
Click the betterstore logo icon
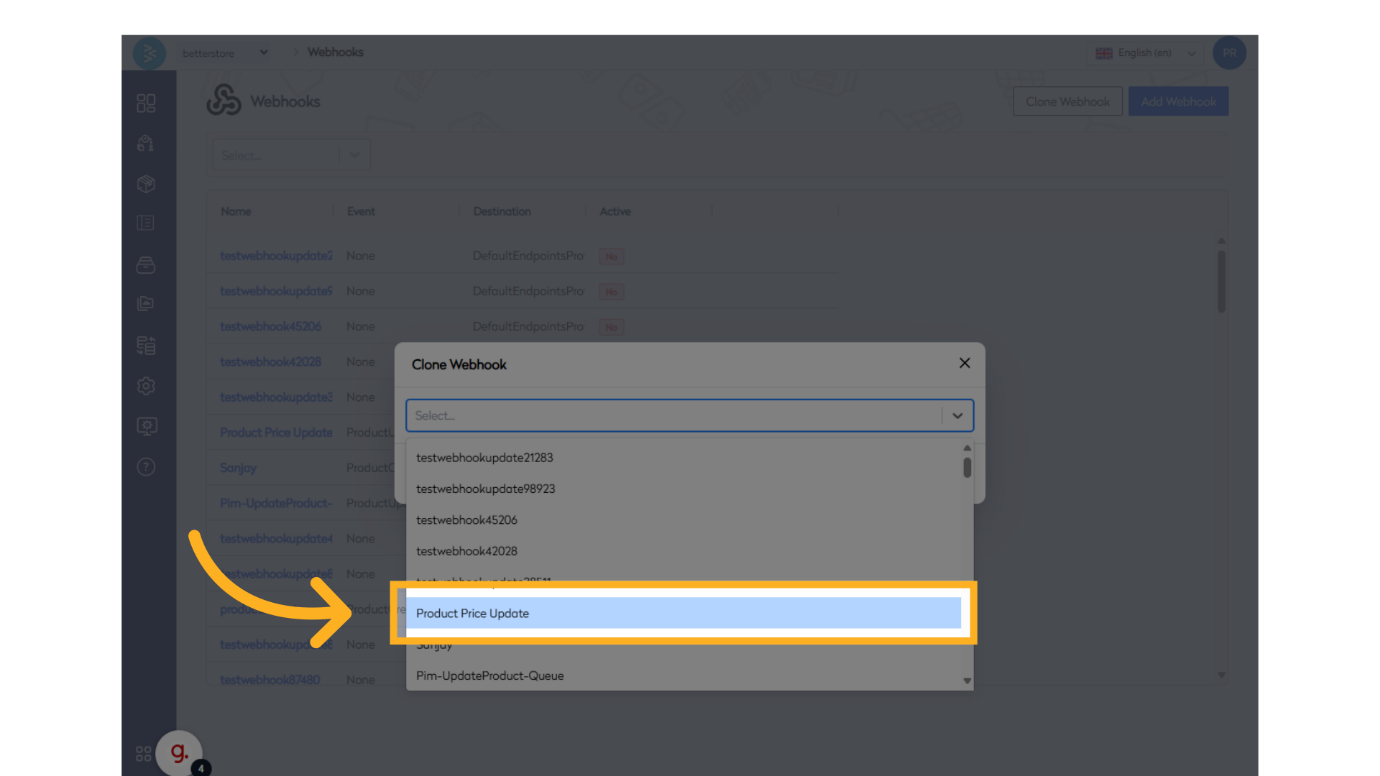coord(149,53)
